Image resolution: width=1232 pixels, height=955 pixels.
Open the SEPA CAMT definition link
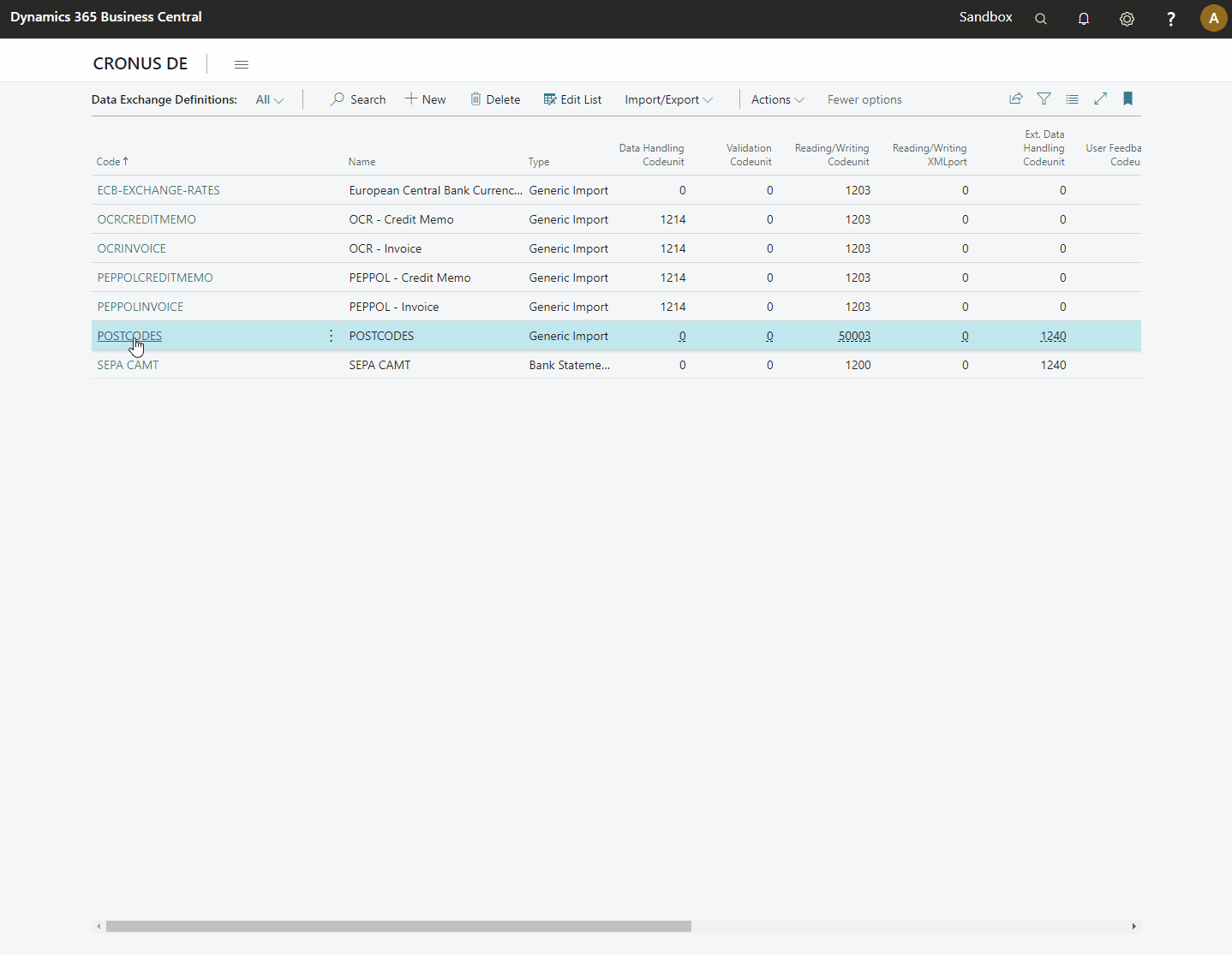pyautogui.click(x=128, y=365)
